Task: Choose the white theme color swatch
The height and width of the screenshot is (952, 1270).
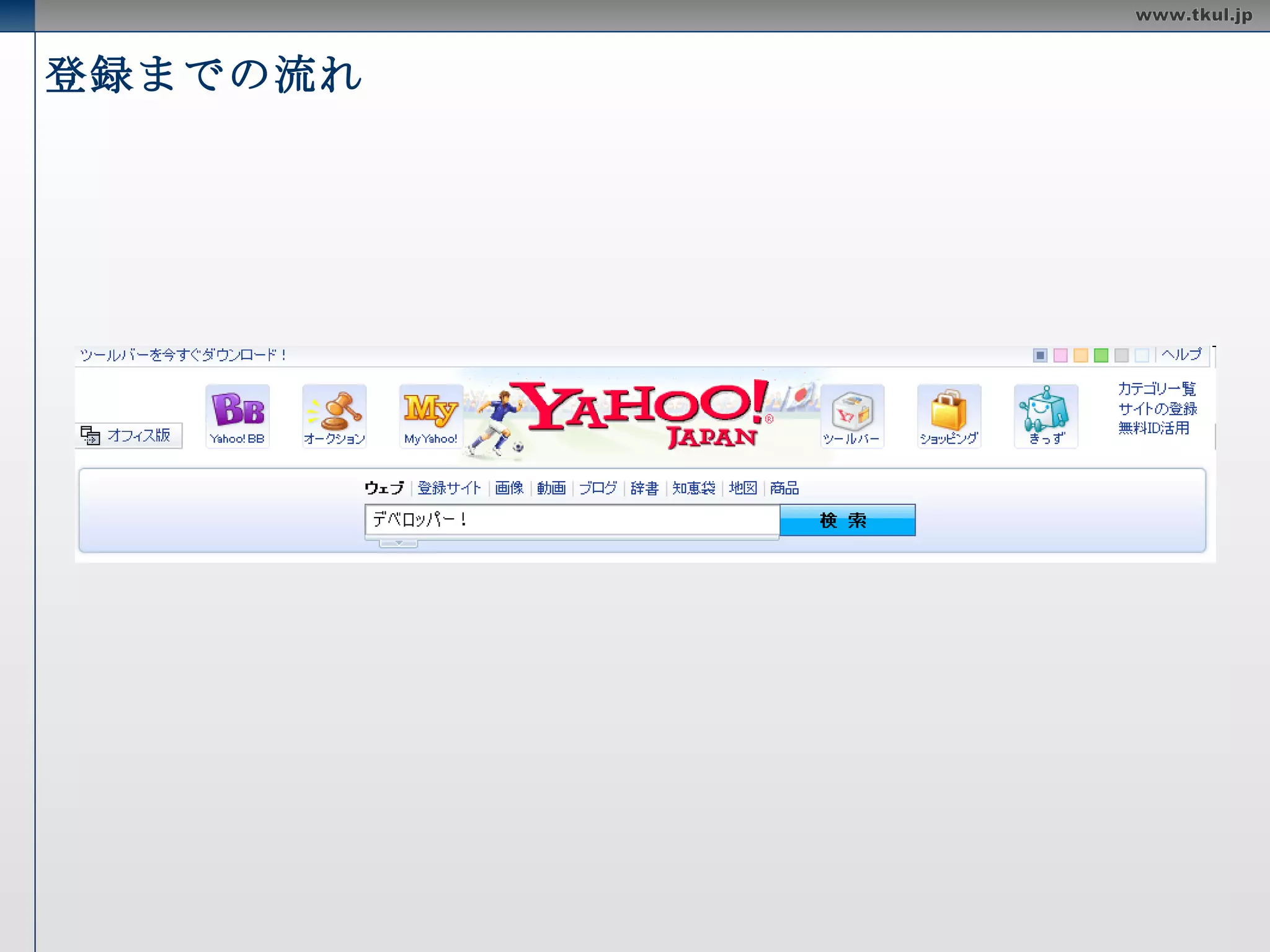Action: pyautogui.click(x=1142, y=355)
